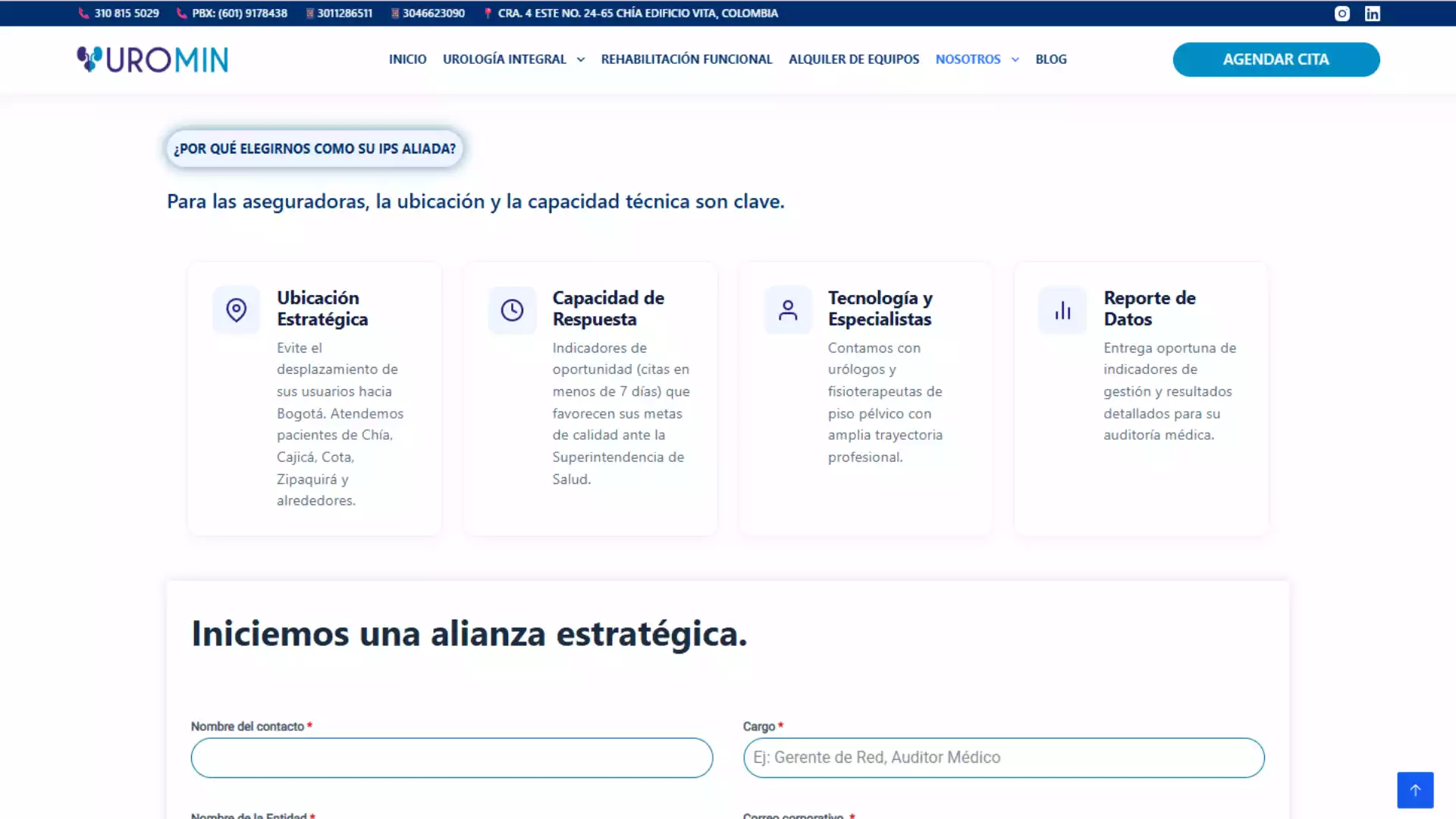Screen dimensions: 1456x819
Task: Open the Inicio menu item
Action: pos(408,59)
